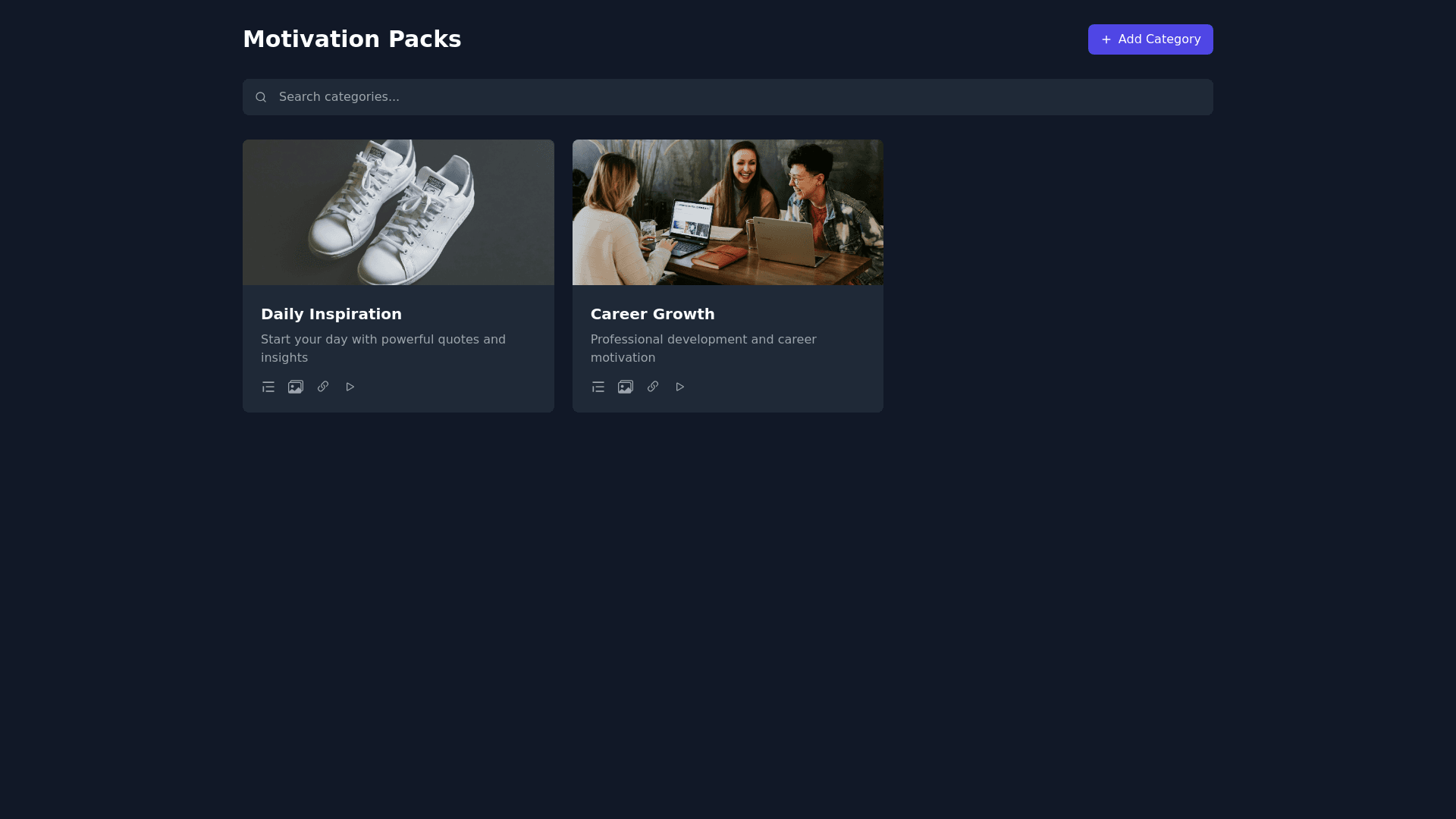
Task: Click the magnifier search icon
Action: [x=261, y=97]
